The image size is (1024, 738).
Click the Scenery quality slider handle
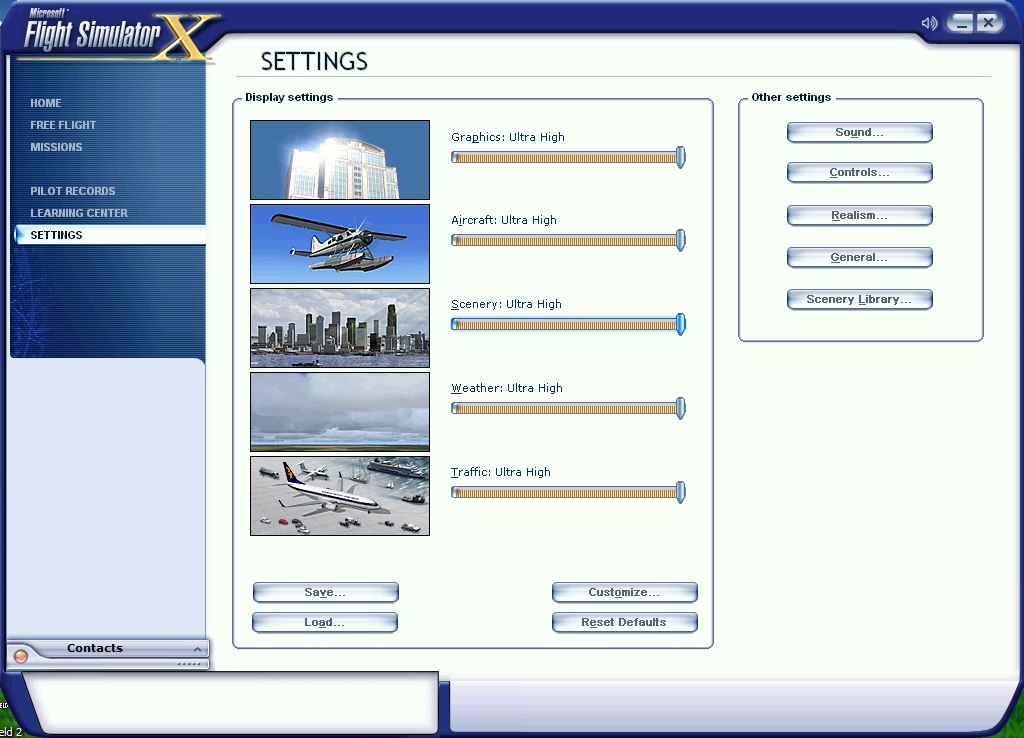click(680, 325)
